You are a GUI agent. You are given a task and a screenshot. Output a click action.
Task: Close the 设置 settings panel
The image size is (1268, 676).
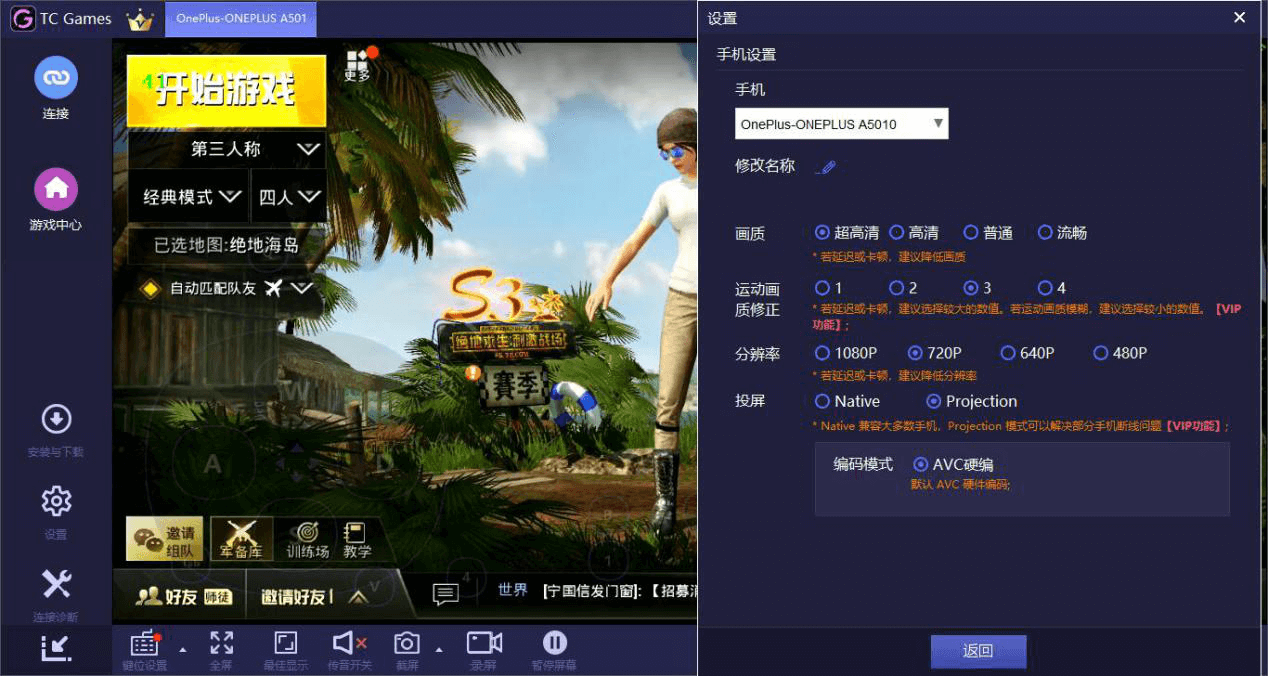click(x=1240, y=17)
